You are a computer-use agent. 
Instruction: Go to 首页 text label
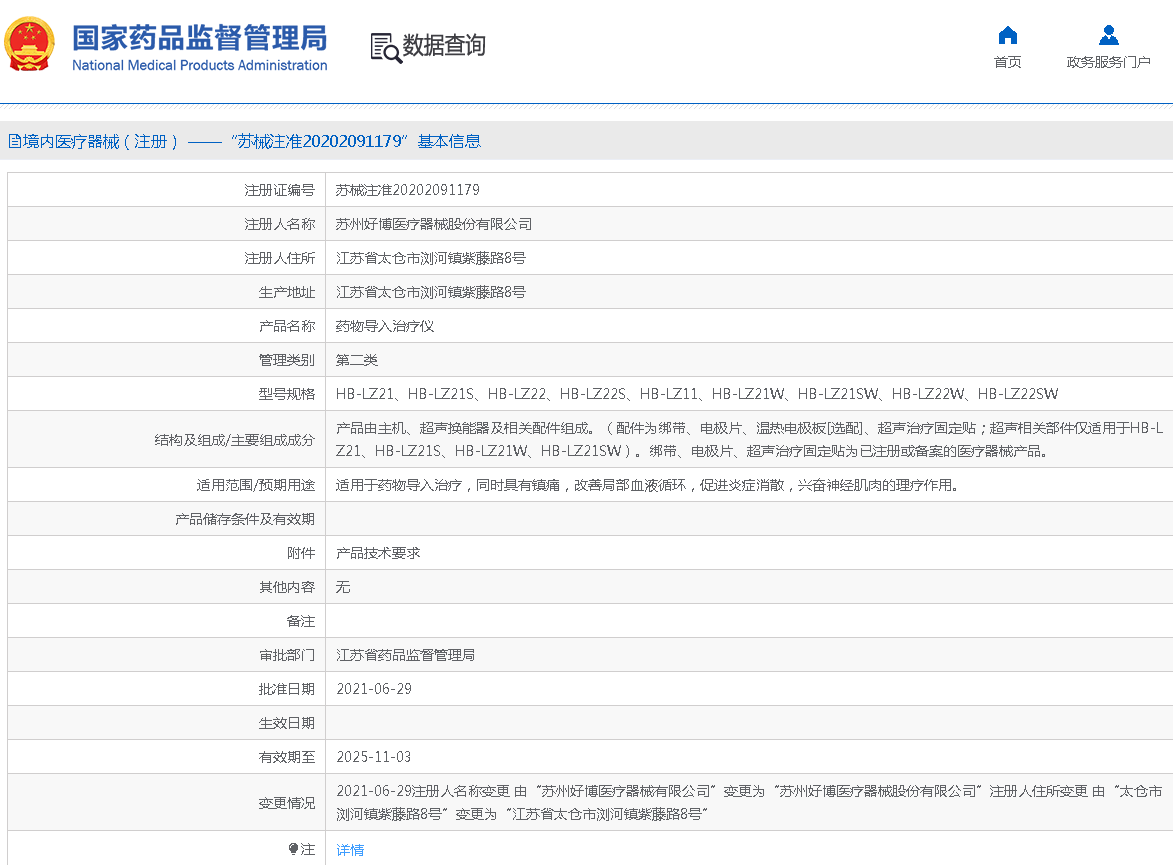click(1007, 63)
